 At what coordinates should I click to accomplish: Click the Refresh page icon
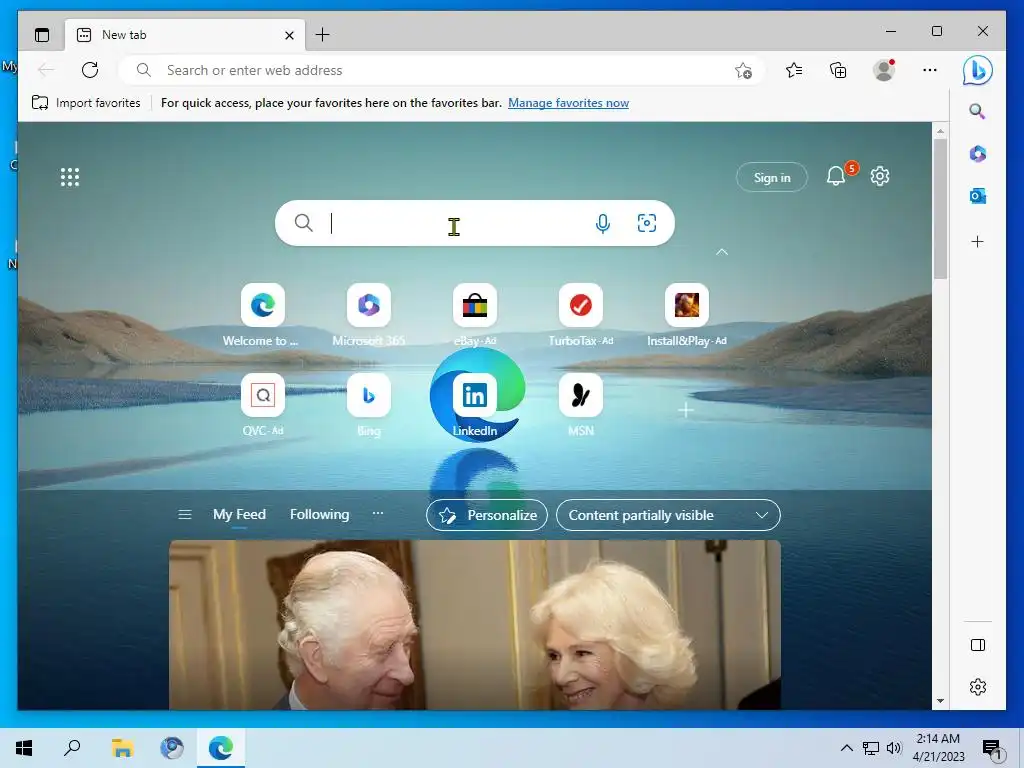click(90, 70)
